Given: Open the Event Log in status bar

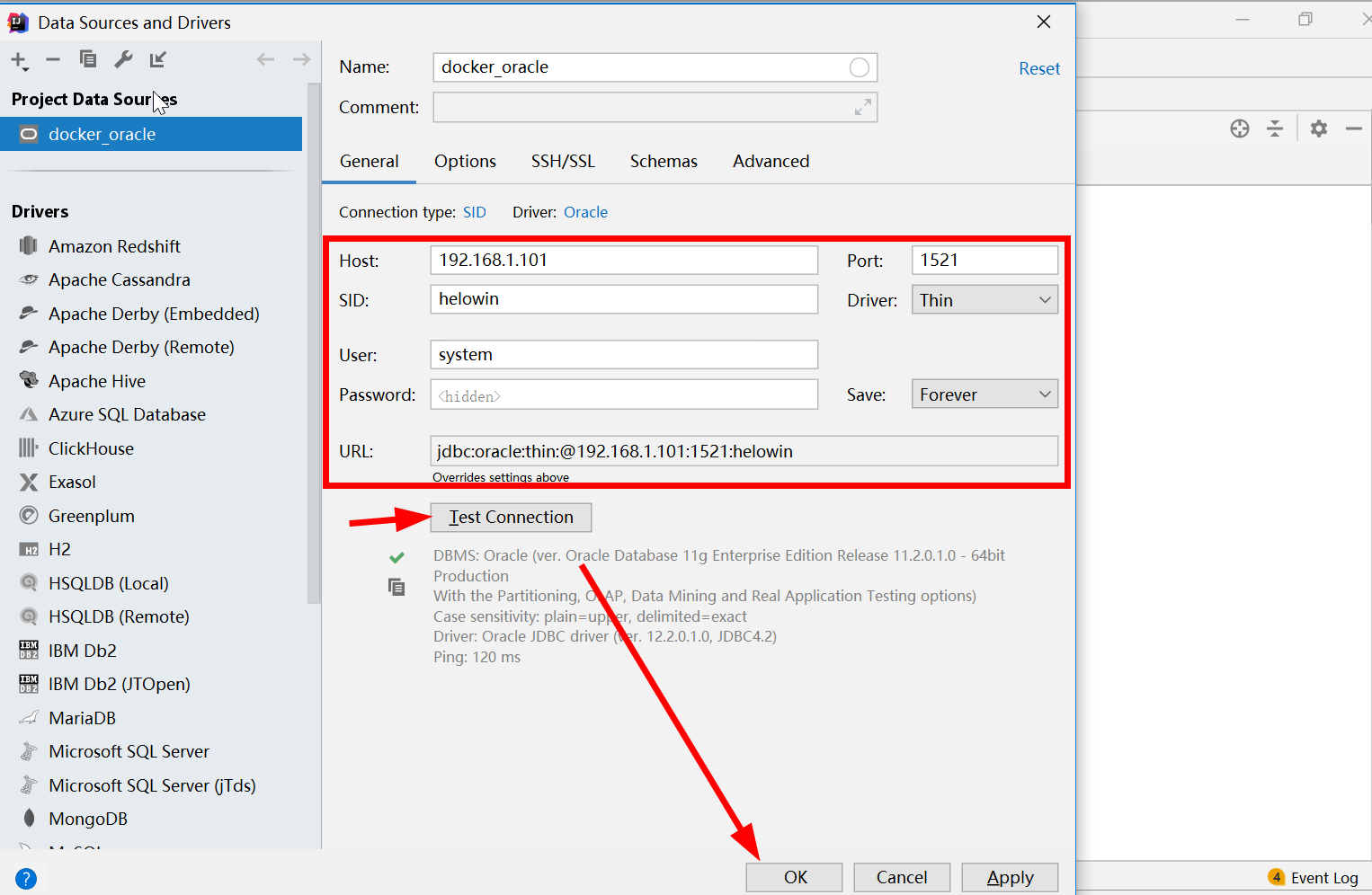Looking at the screenshot, I should (x=1314, y=878).
